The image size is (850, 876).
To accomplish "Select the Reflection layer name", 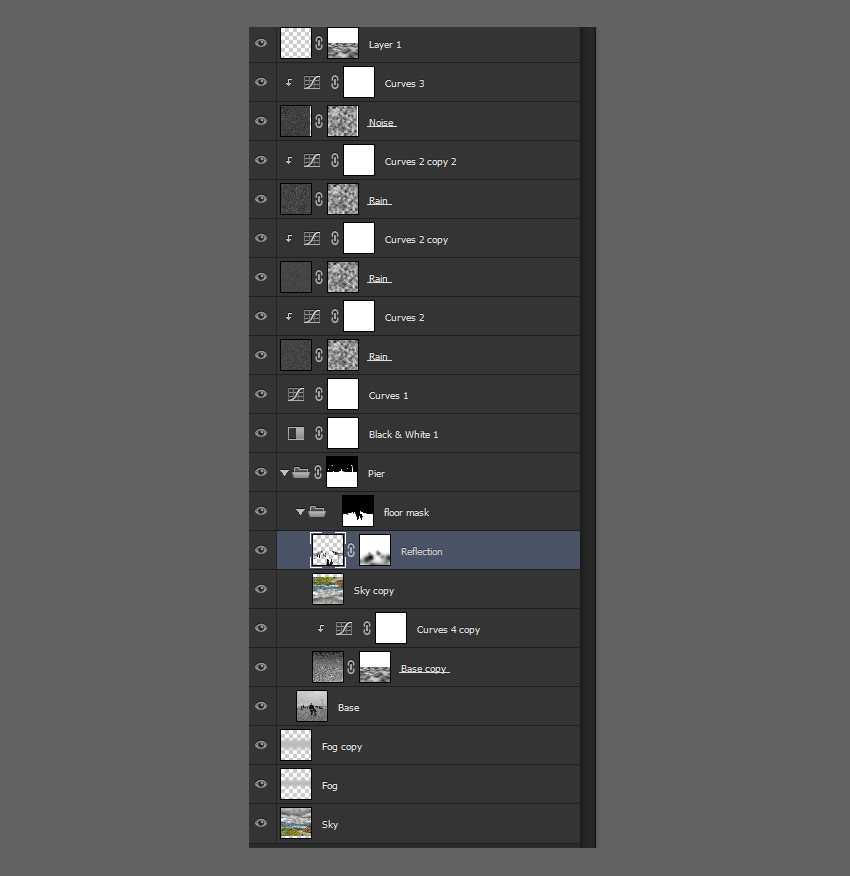I will pos(422,551).
